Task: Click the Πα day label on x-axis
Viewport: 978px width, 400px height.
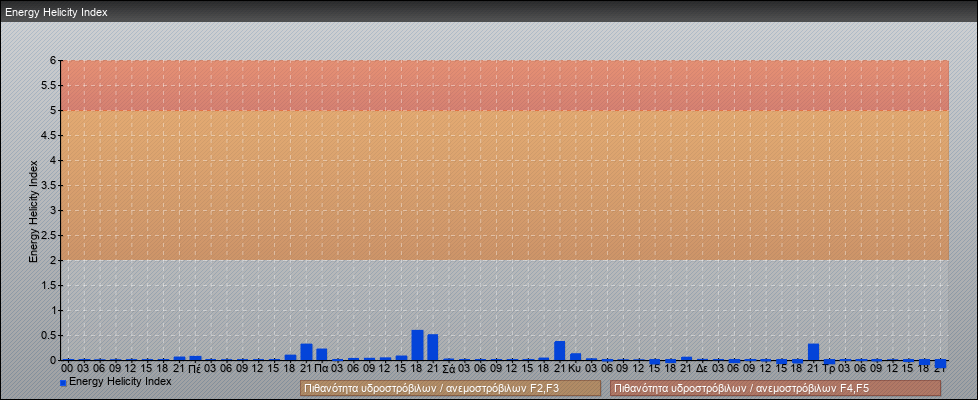Action: tap(322, 368)
